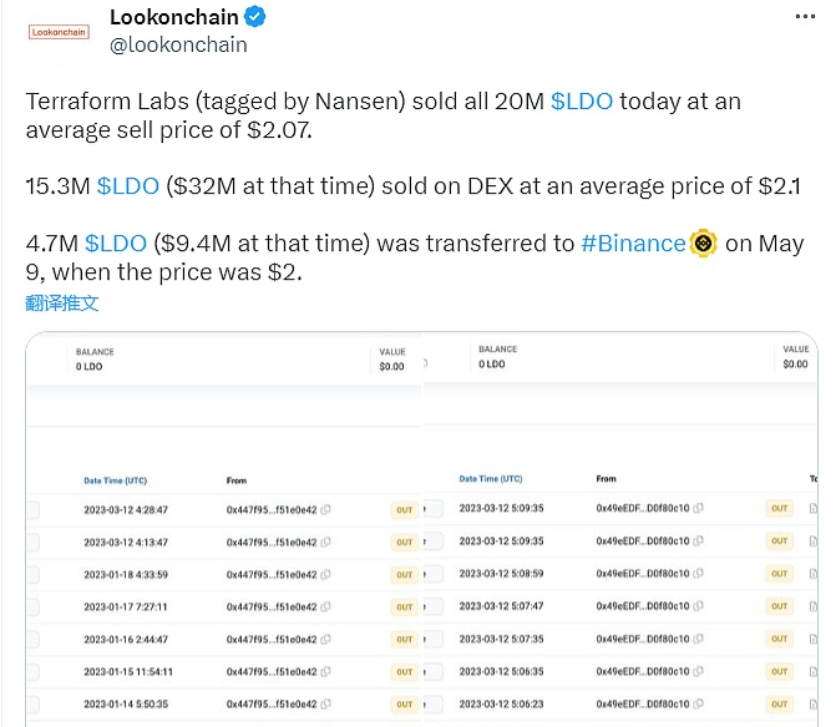Click the OUT tag on 2023-01-16 2:44:47 row
This screenshot has height=727, width=838.
click(405, 639)
